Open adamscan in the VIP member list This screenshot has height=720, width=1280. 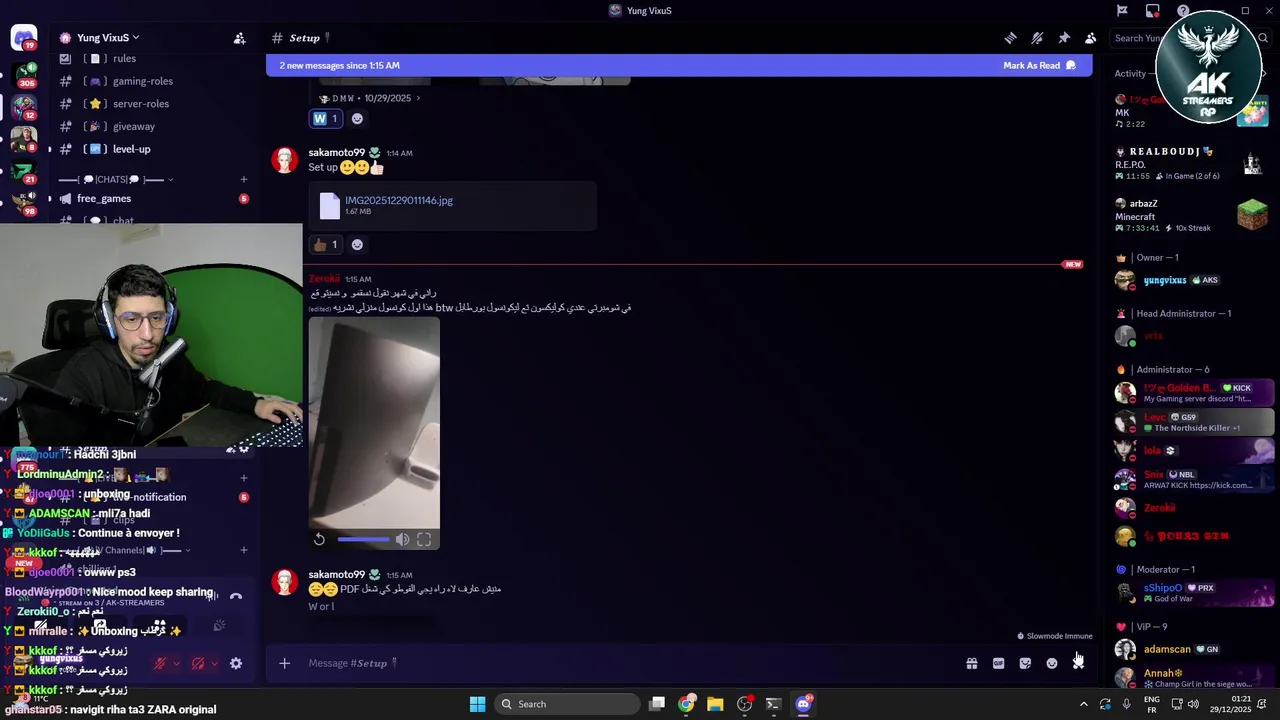point(1194,650)
